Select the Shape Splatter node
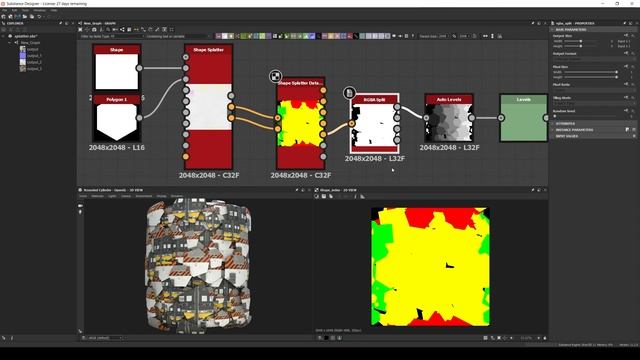Viewport: 640px width, 360px height. point(209,107)
